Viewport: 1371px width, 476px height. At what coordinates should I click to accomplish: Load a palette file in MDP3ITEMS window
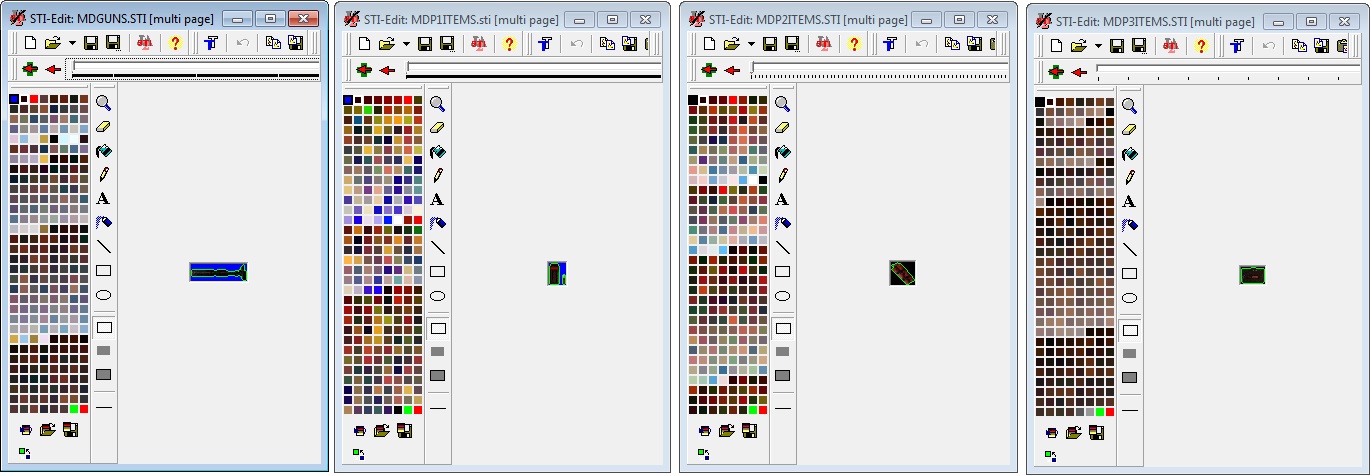(x=1074, y=433)
